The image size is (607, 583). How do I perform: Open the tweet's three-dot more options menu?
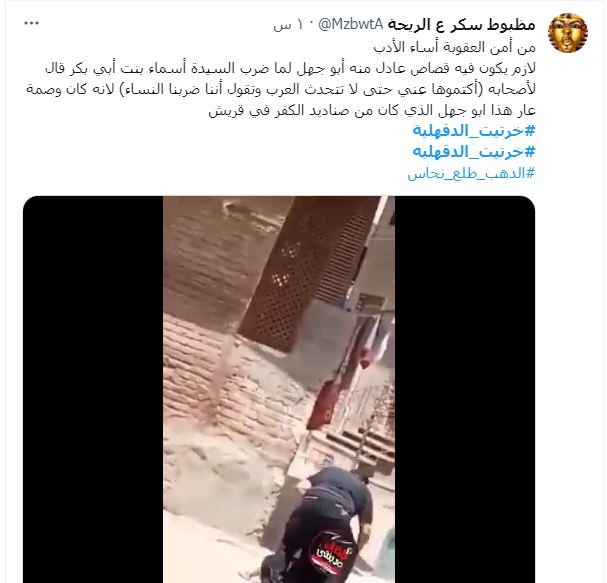[x=31, y=24]
